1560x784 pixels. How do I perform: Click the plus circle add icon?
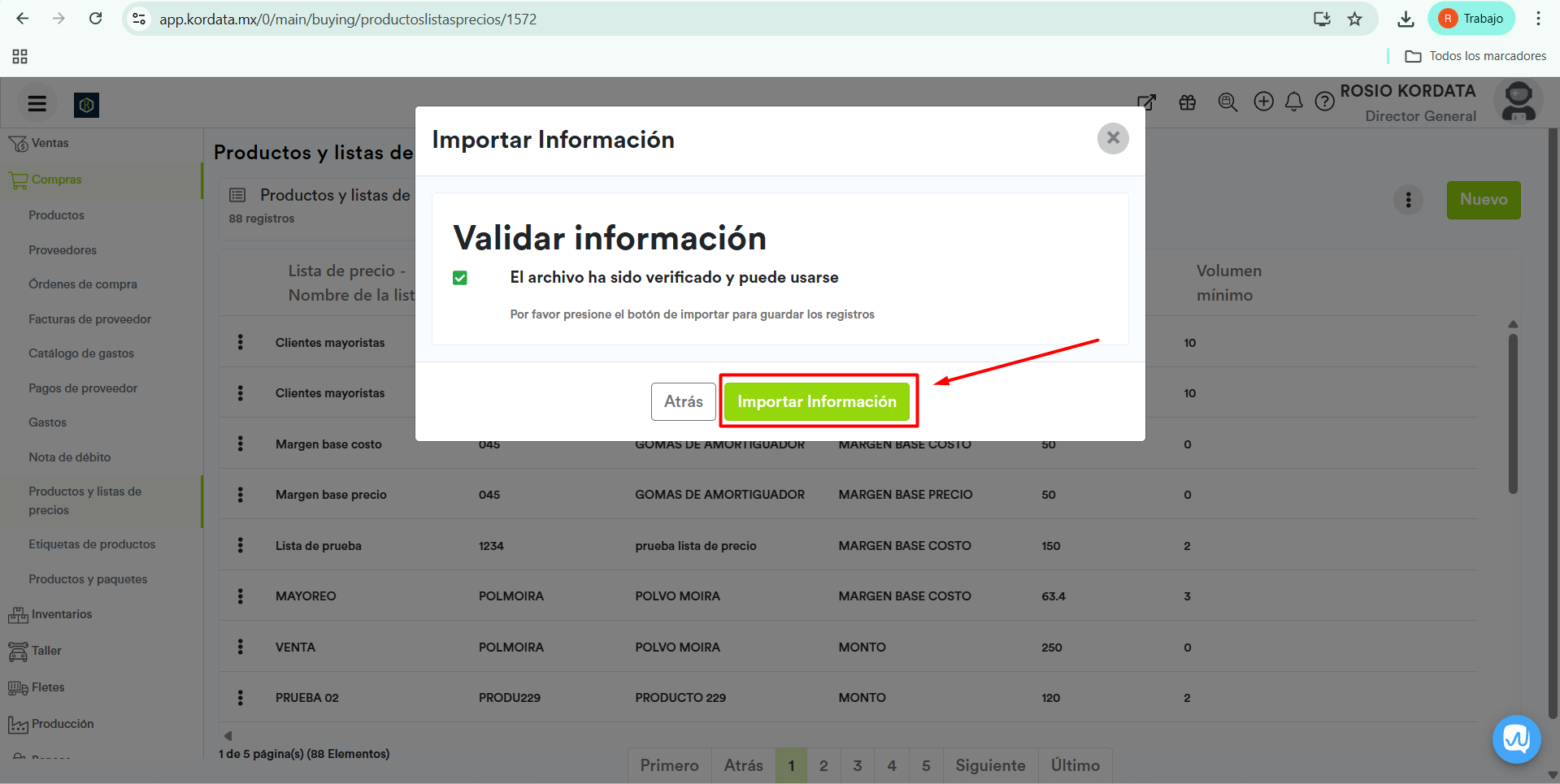(x=1263, y=102)
